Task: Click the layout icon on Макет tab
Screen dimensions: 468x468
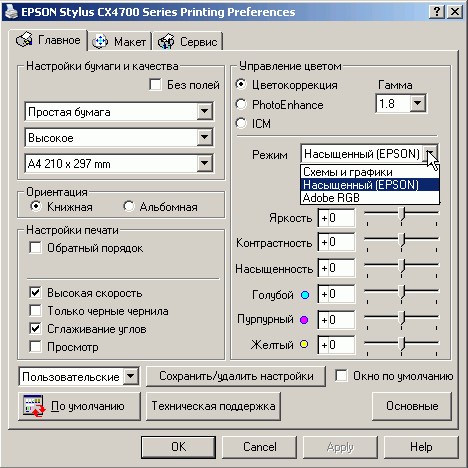Action: tap(100, 42)
